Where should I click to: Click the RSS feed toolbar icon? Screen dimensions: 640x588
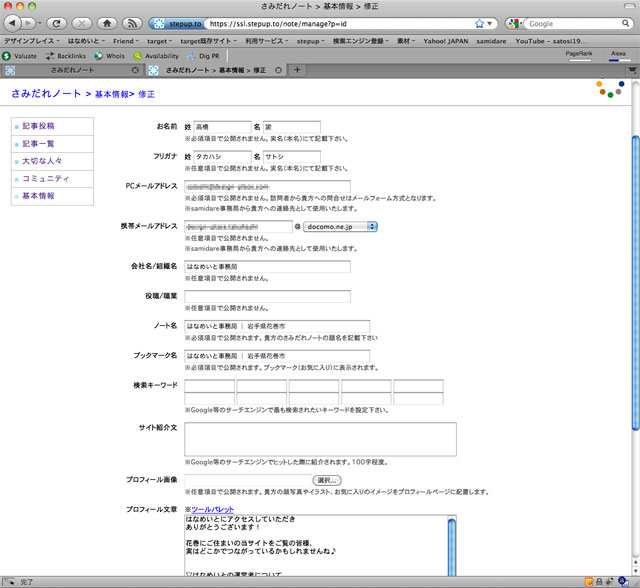132,23
